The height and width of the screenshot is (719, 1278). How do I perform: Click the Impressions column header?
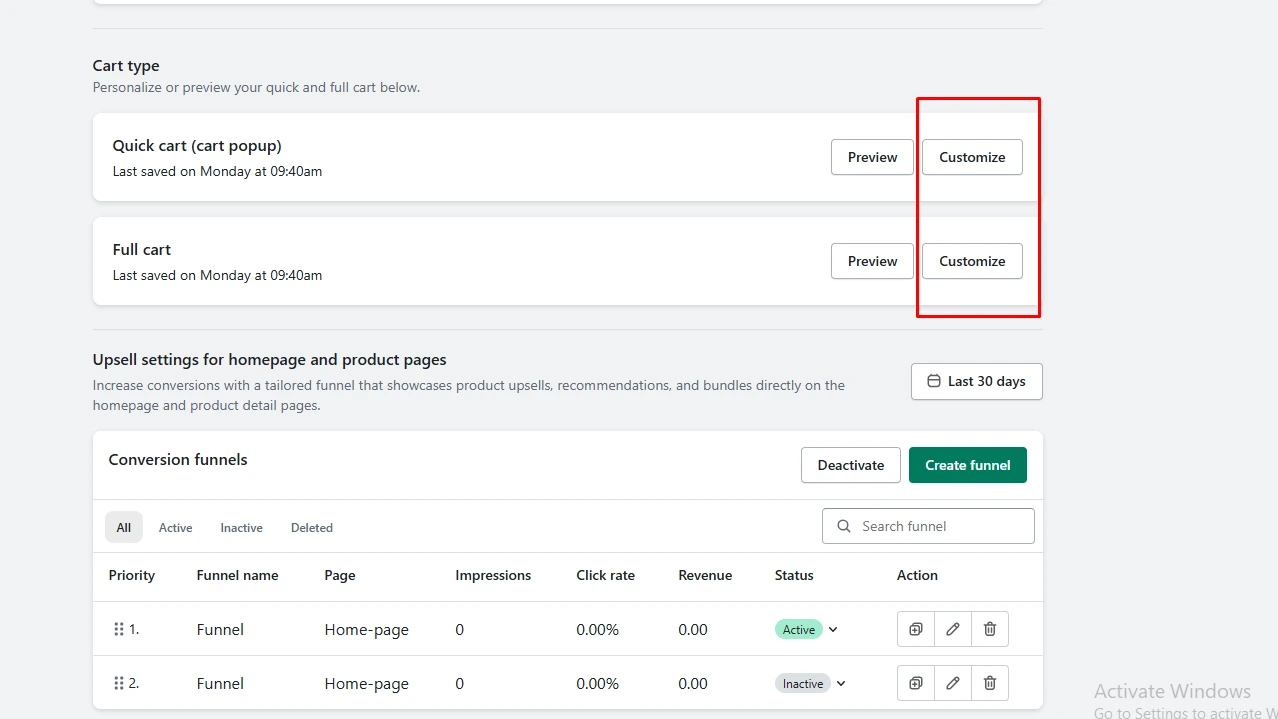(493, 575)
